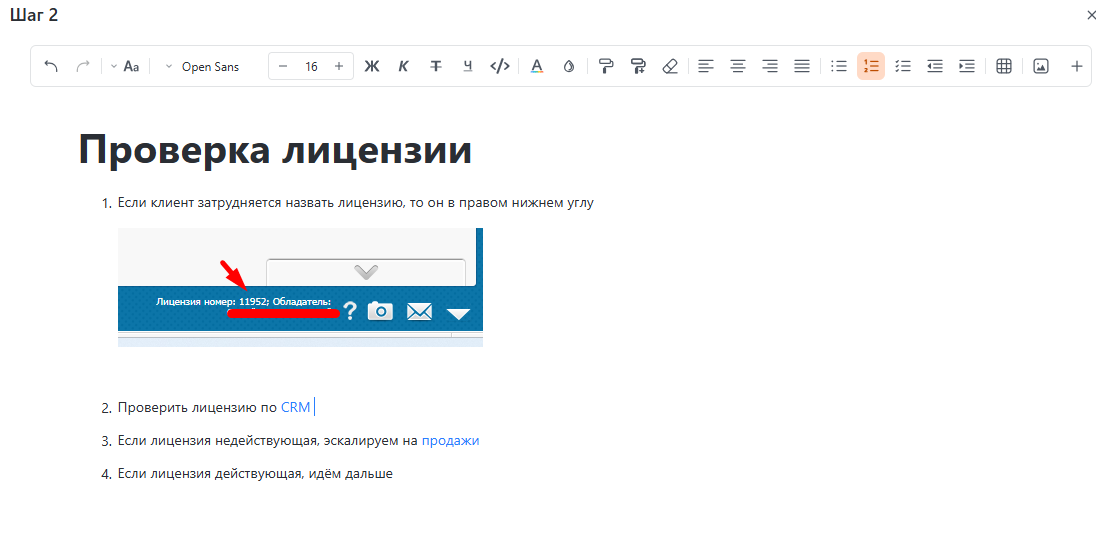
Task: Click the undo arrow in the toolbar
Action: pyautogui.click(x=52, y=67)
